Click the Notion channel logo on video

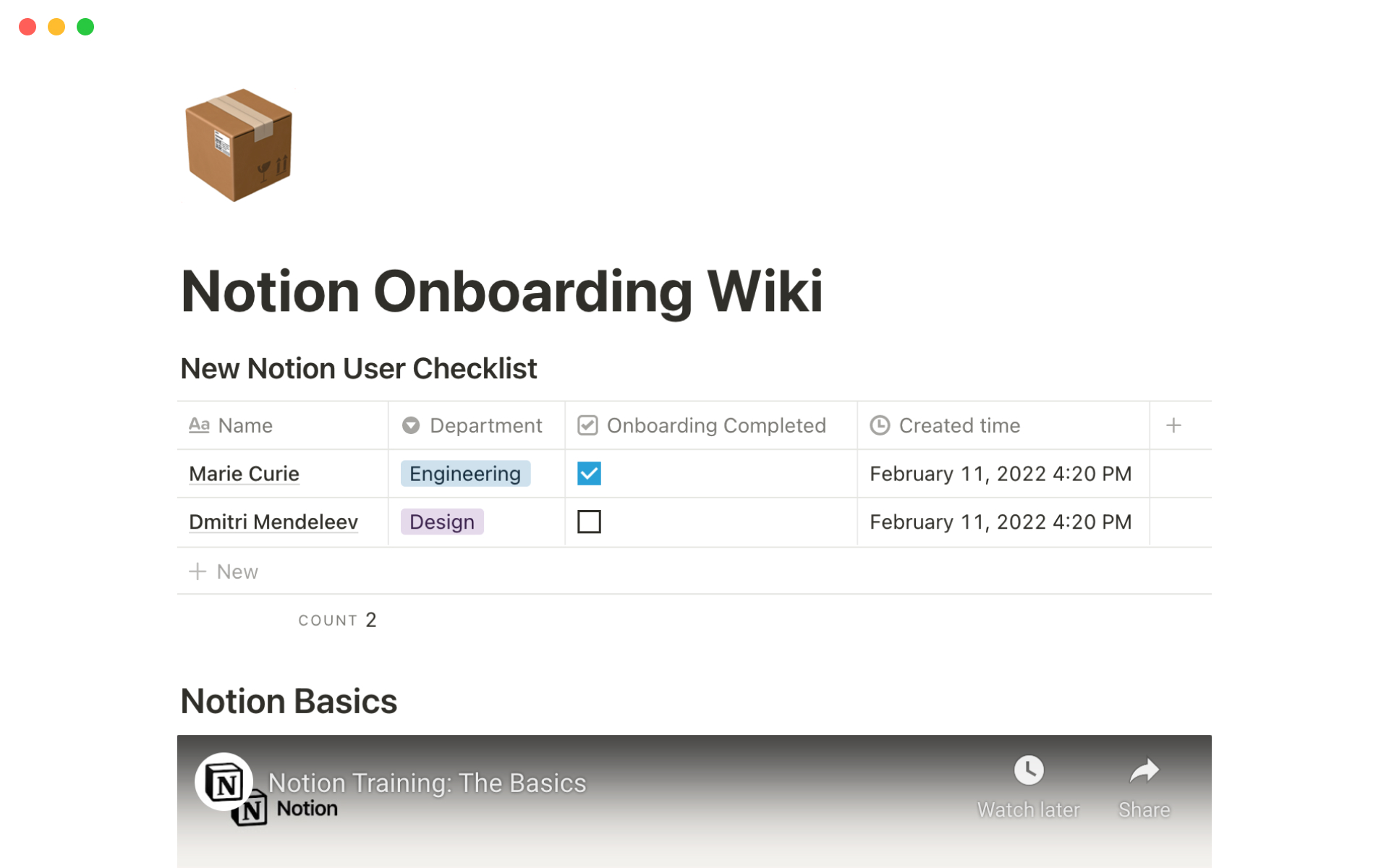(224, 782)
